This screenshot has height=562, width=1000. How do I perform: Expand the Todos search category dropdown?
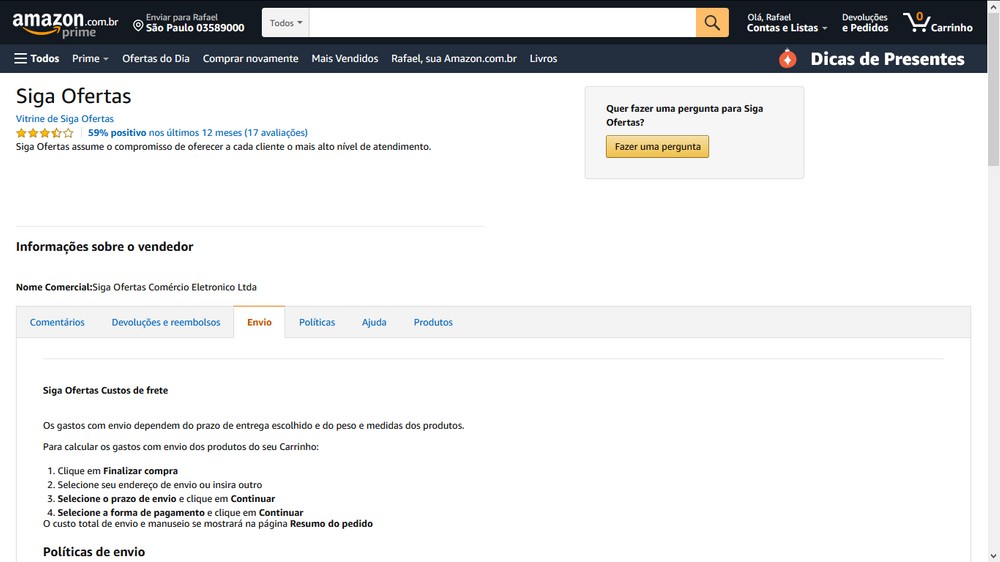[286, 23]
